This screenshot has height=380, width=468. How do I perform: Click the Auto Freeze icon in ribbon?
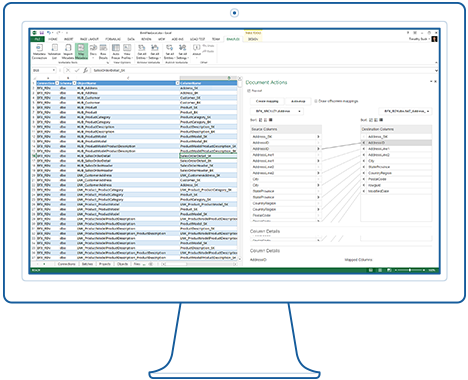coord(116,52)
